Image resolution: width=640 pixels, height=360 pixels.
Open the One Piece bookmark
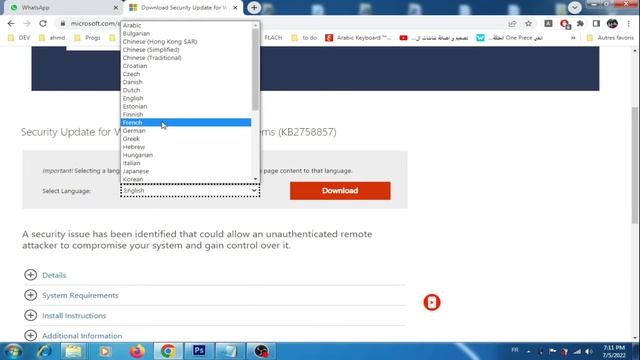tap(510, 38)
